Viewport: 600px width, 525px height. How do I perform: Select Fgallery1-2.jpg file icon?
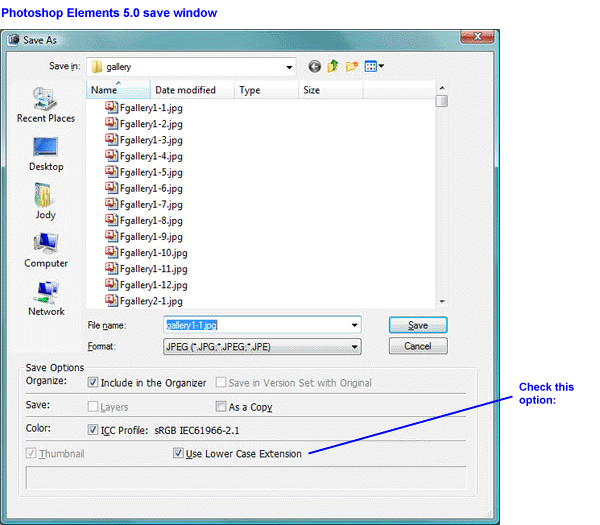111,124
